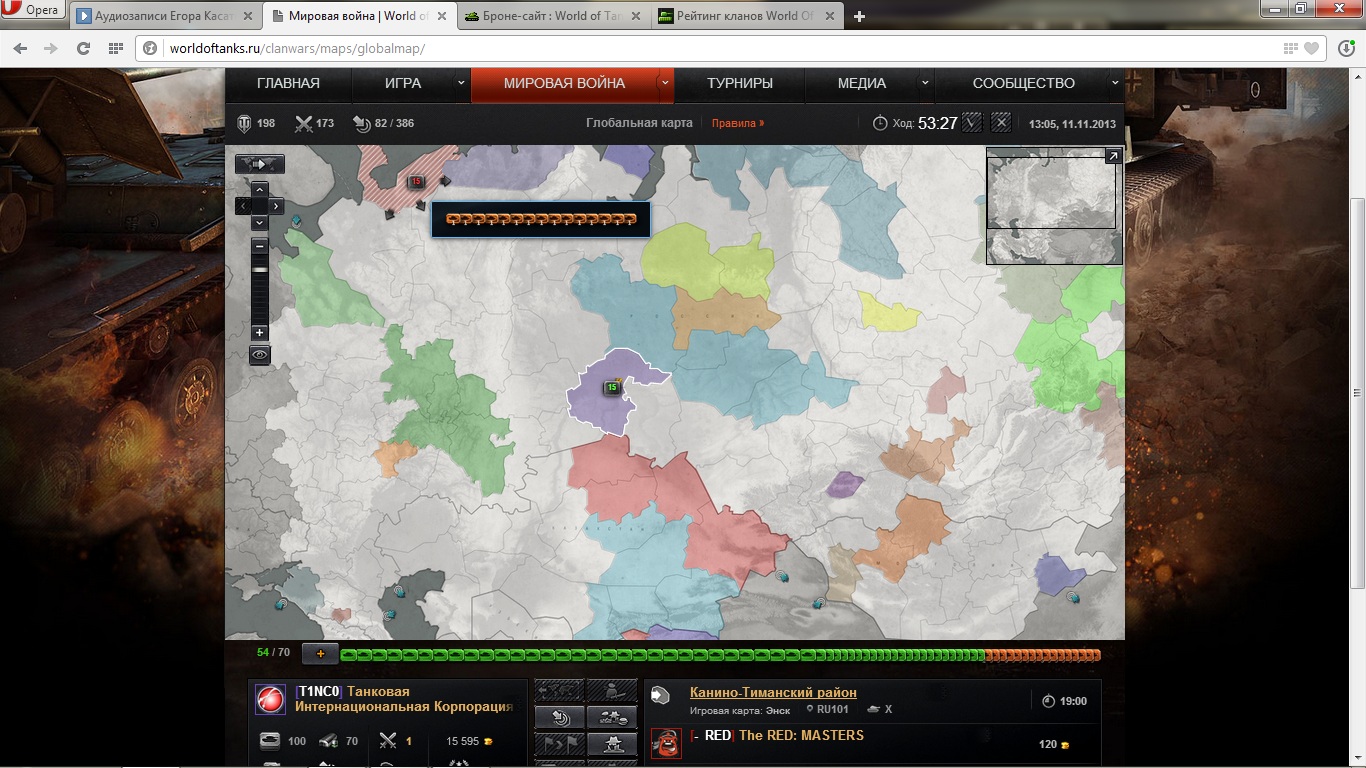Image resolution: width=1366 pixels, height=768 pixels.
Task: Expand МЕДИА dropdown arrow
Action: 925,83
